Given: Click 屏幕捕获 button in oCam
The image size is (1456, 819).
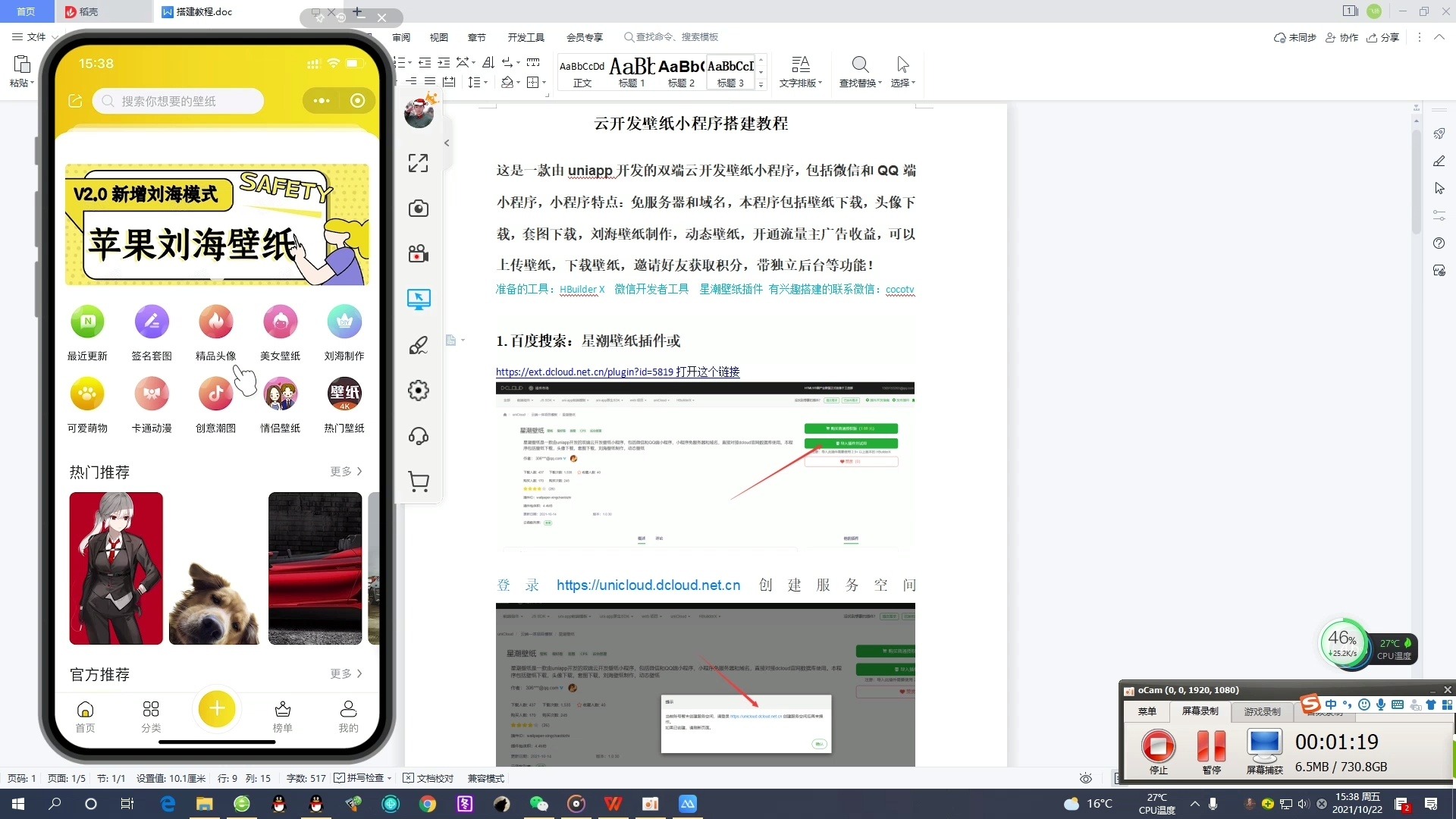Looking at the screenshot, I should [1264, 751].
